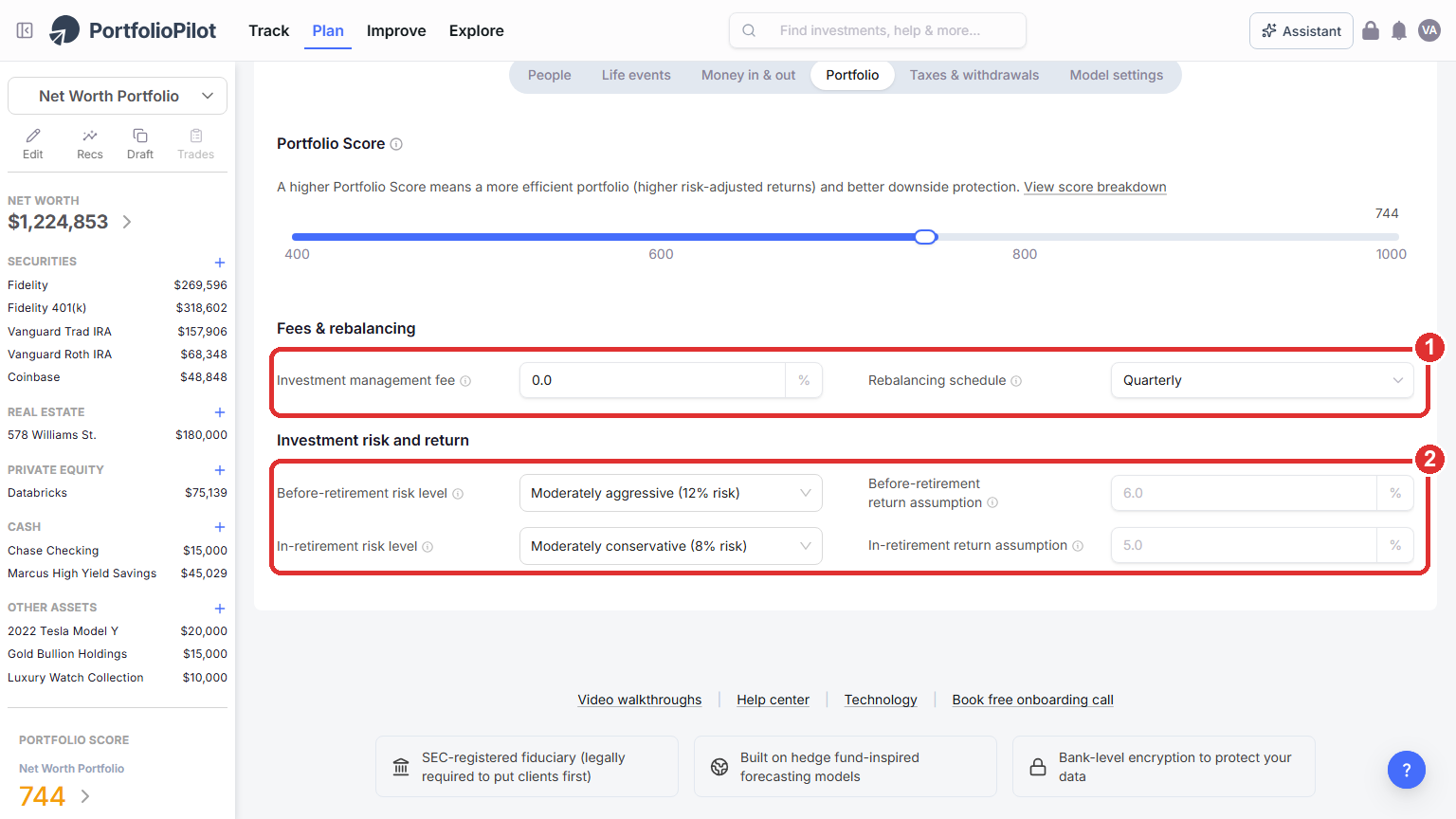Open Luxury Watch Collection row
Screen dimensions: 1456x819
118,678
